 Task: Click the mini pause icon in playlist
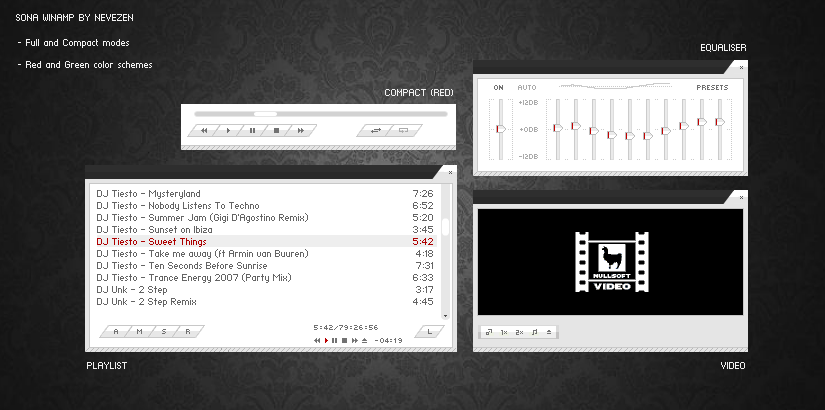pos(335,341)
